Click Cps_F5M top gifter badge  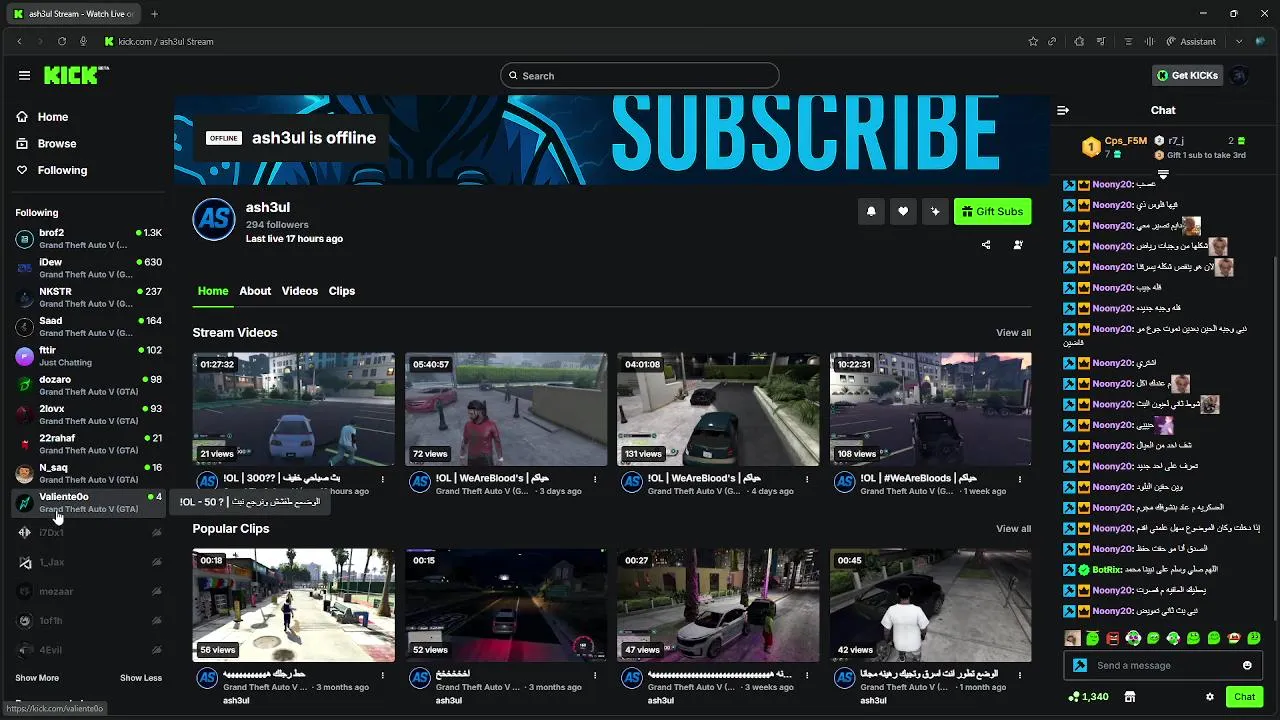point(1091,147)
